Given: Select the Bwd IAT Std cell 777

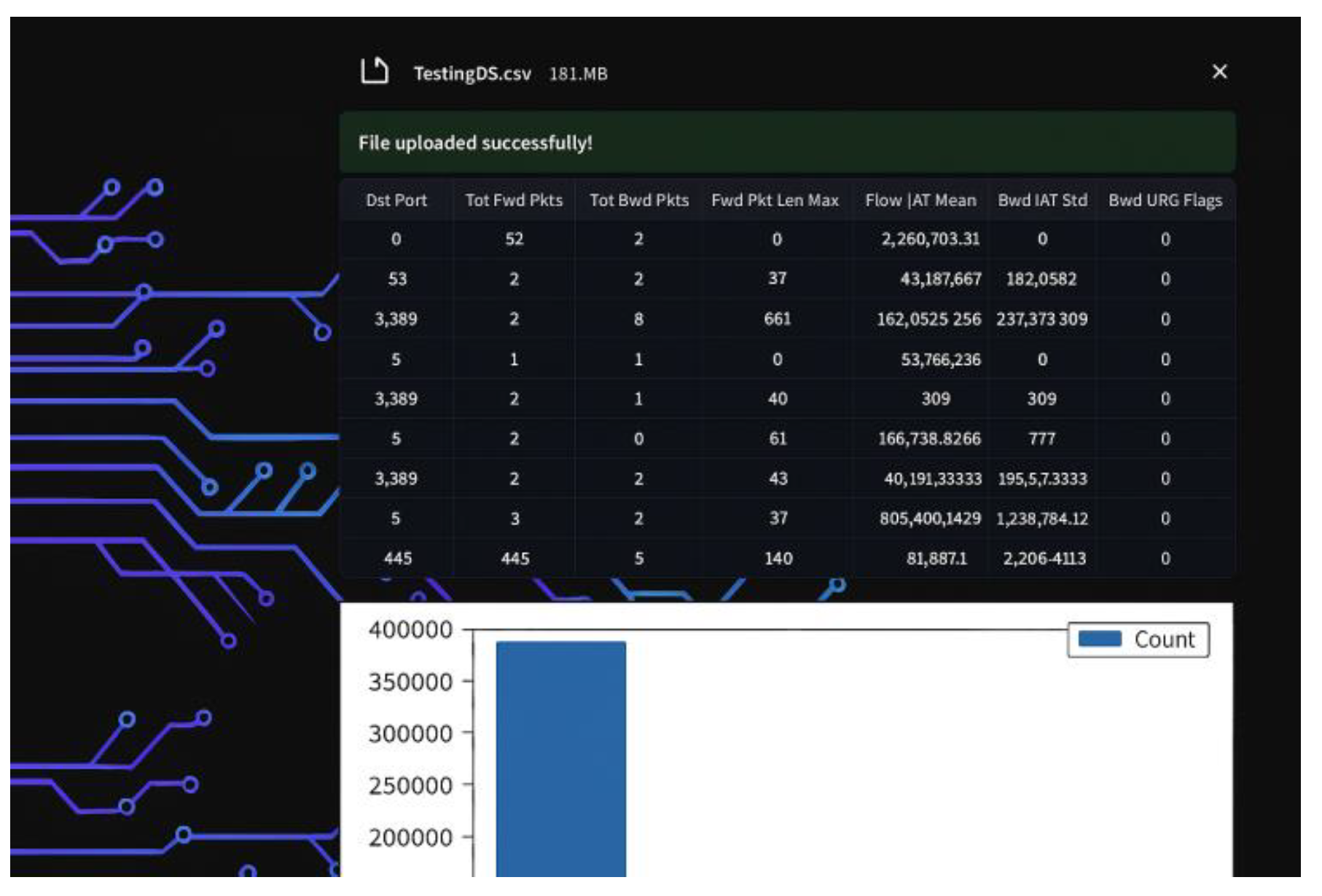Looking at the screenshot, I should [x=1041, y=439].
